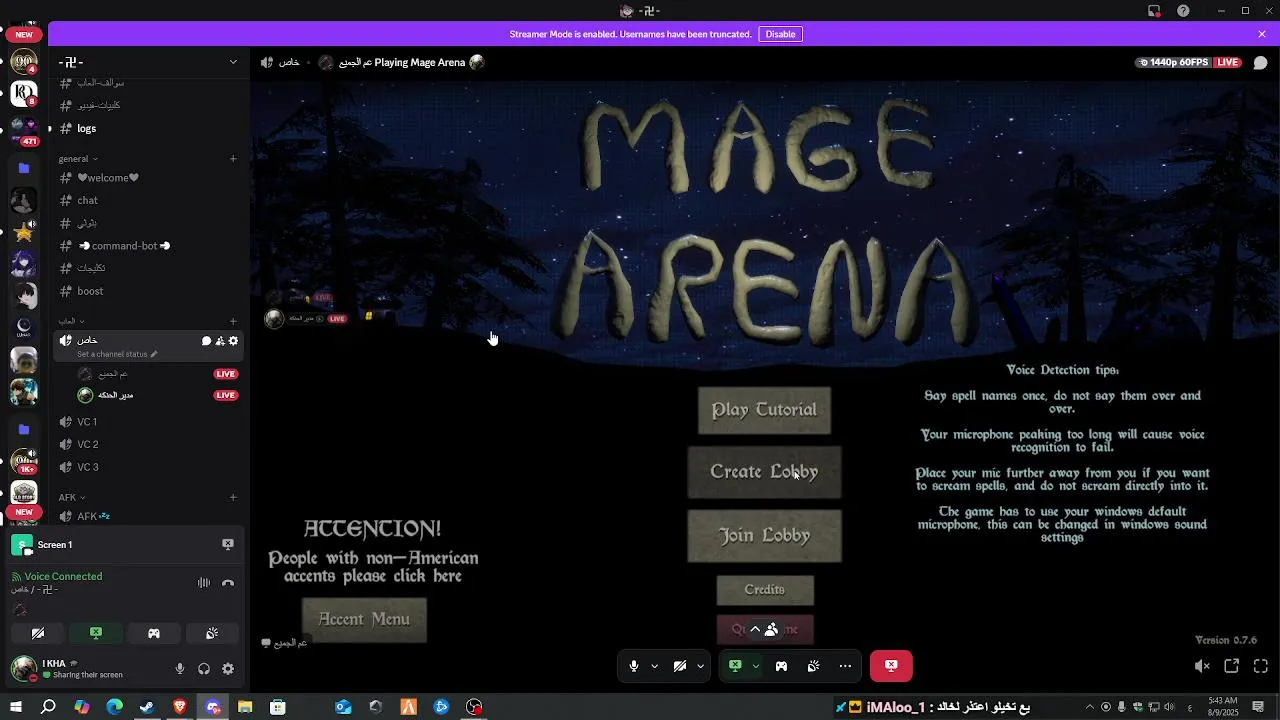
Task: Open camera options dropdown arrow
Action: pyautogui.click(x=700, y=666)
